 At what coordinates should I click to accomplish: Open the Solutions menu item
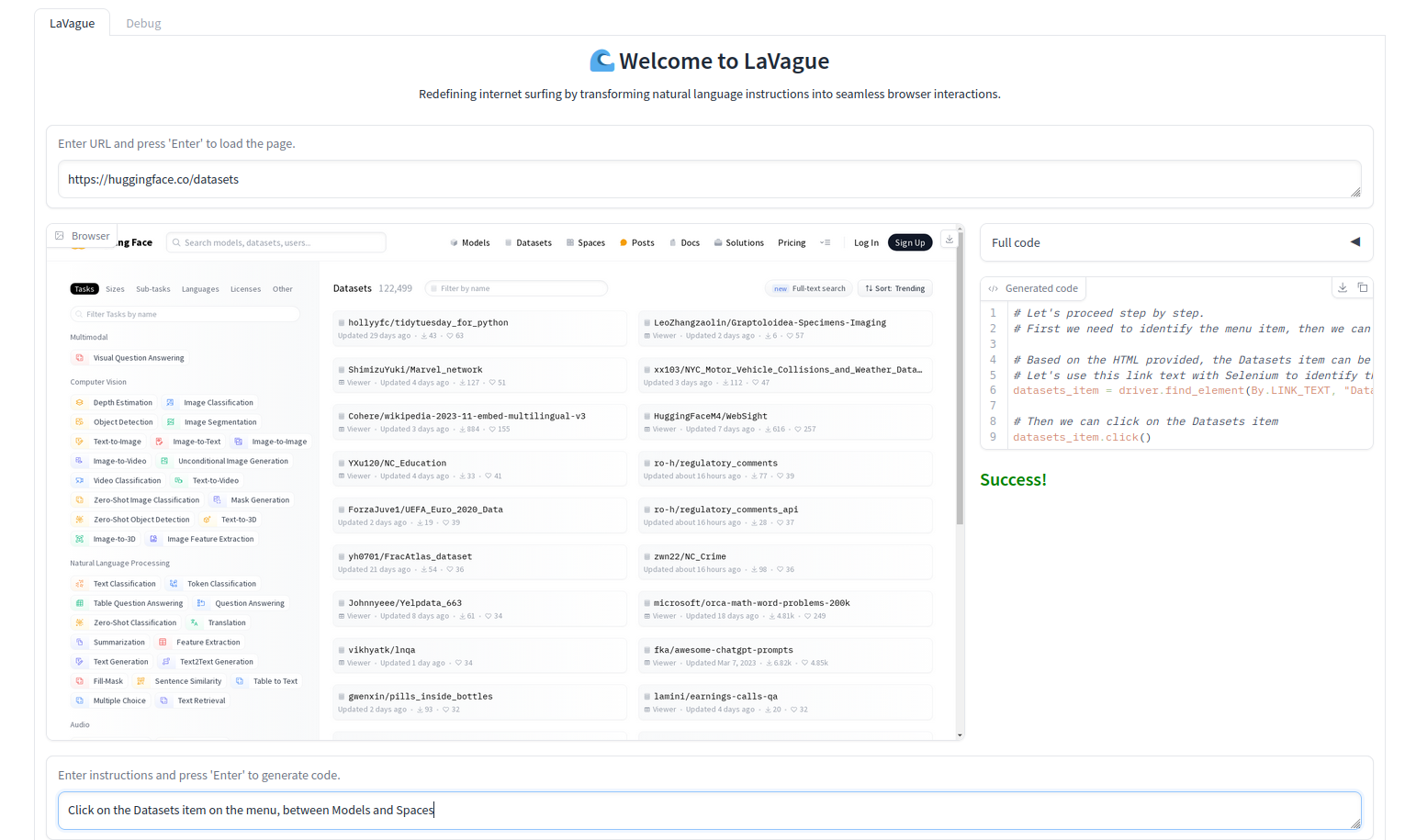pos(739,243)
